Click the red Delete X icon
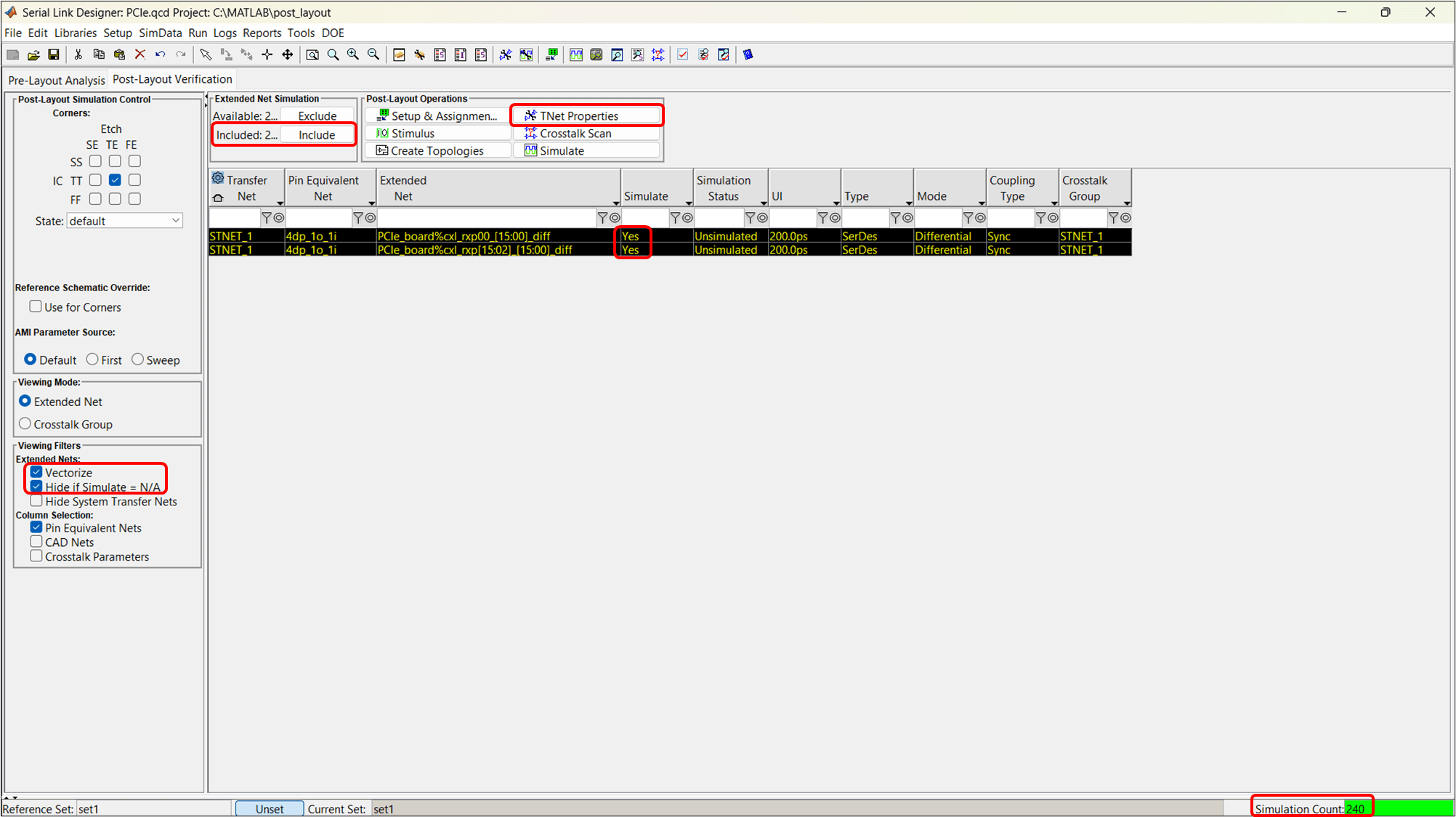Screen dimensions: 1456x817 140,54
